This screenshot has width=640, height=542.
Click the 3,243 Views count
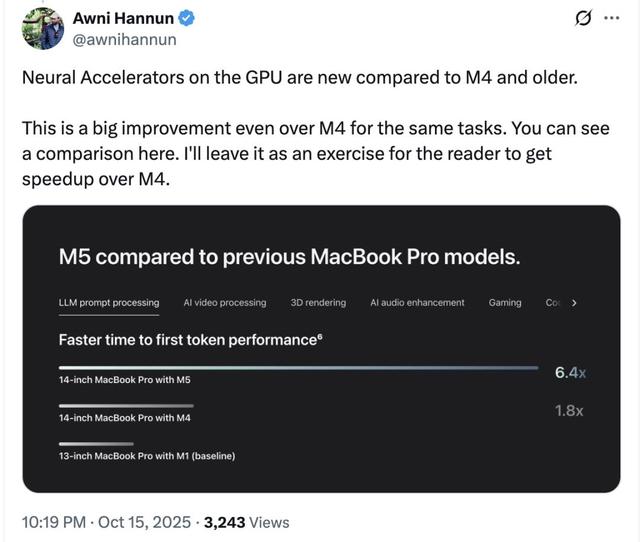click(246, 522)
